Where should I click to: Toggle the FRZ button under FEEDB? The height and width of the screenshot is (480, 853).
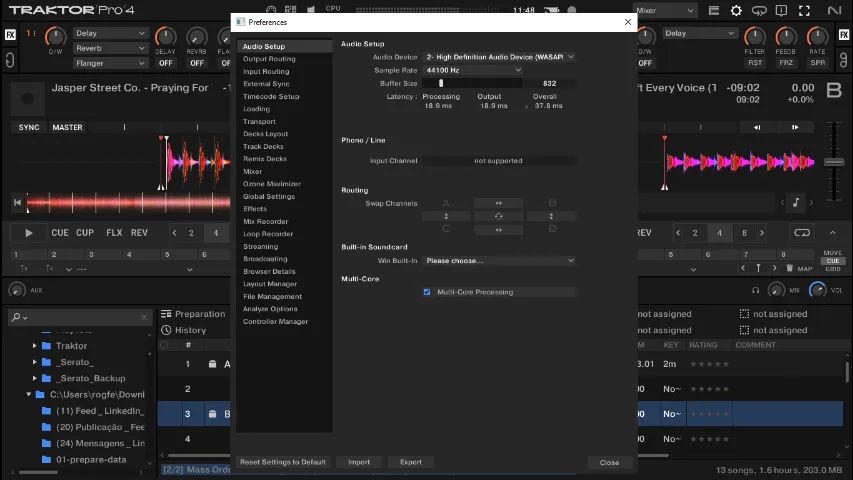tap(786, 63)
